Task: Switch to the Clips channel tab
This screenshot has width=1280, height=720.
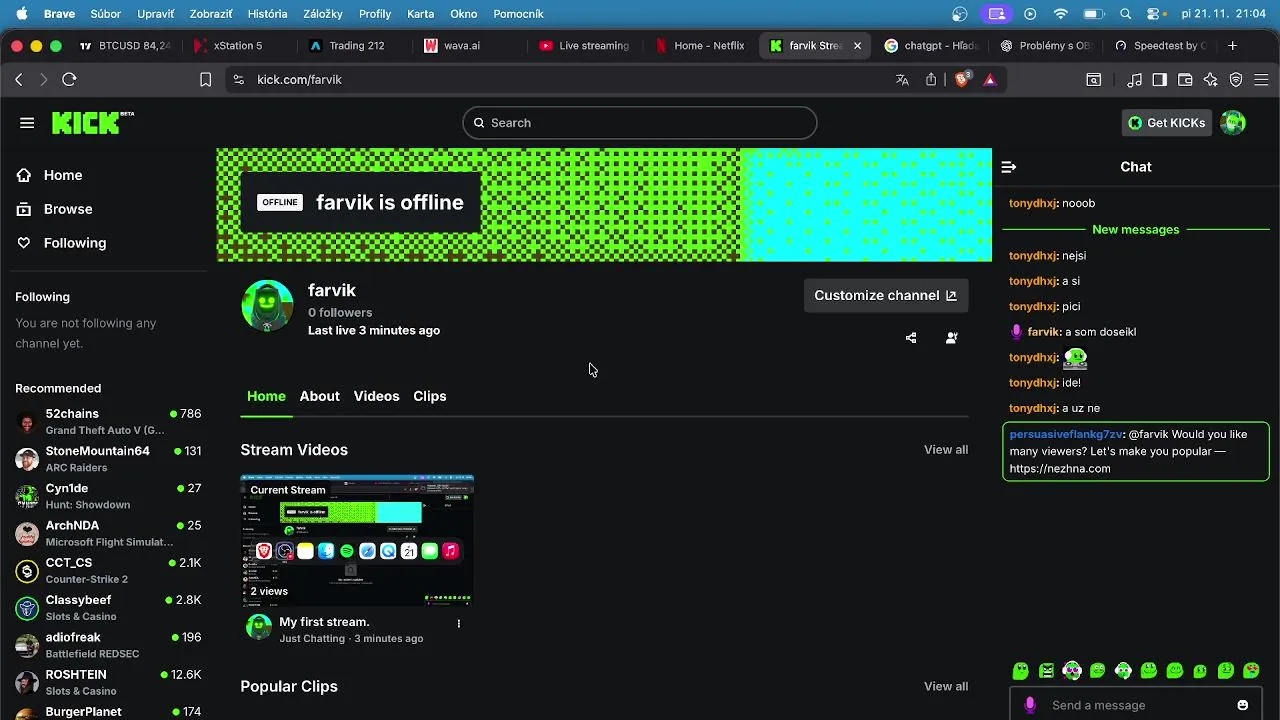Action: [430, 396]
